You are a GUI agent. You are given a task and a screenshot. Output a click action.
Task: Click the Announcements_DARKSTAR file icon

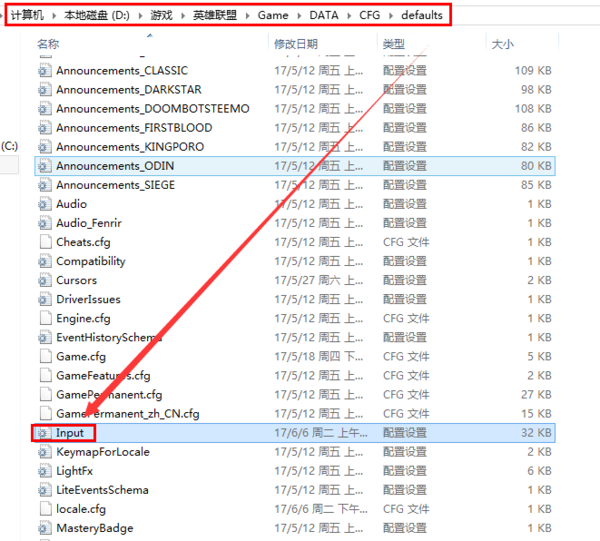45,90
